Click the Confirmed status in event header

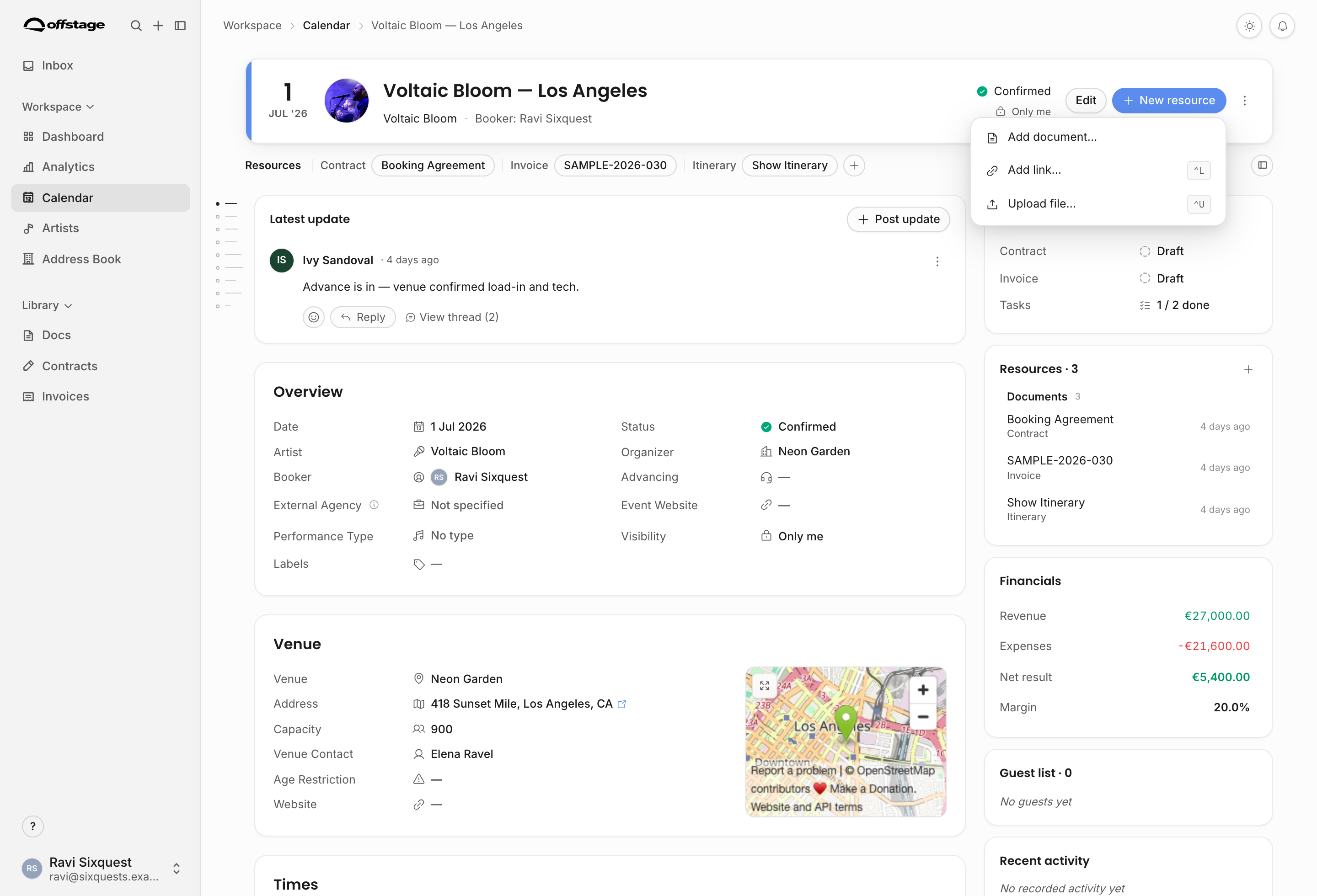1014,91
